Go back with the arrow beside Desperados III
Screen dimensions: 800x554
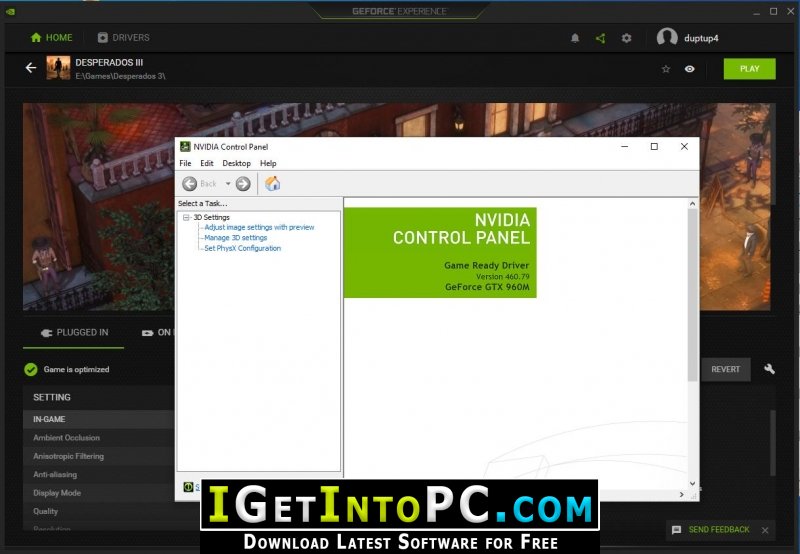(x=31, y=68)
